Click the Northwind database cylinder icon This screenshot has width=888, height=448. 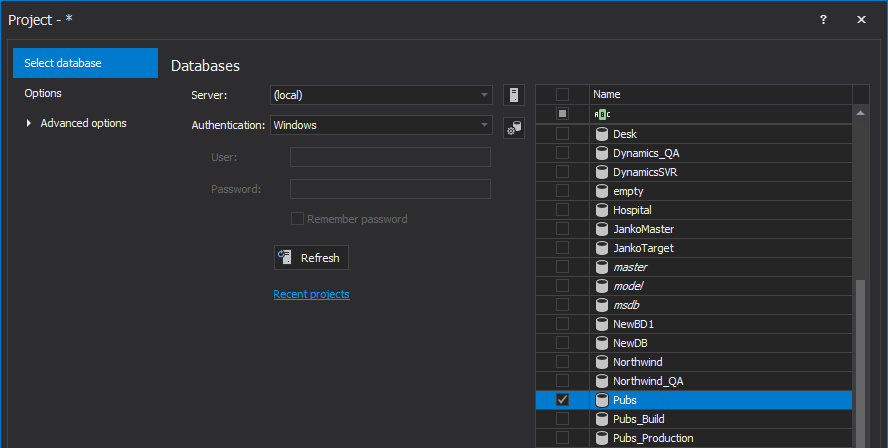click(x=602, y=362)
